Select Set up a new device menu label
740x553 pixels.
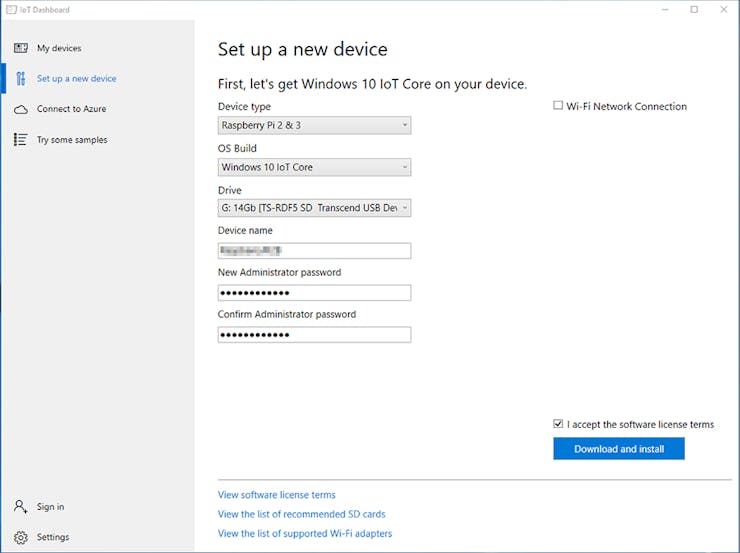click(x=76, y=78)
